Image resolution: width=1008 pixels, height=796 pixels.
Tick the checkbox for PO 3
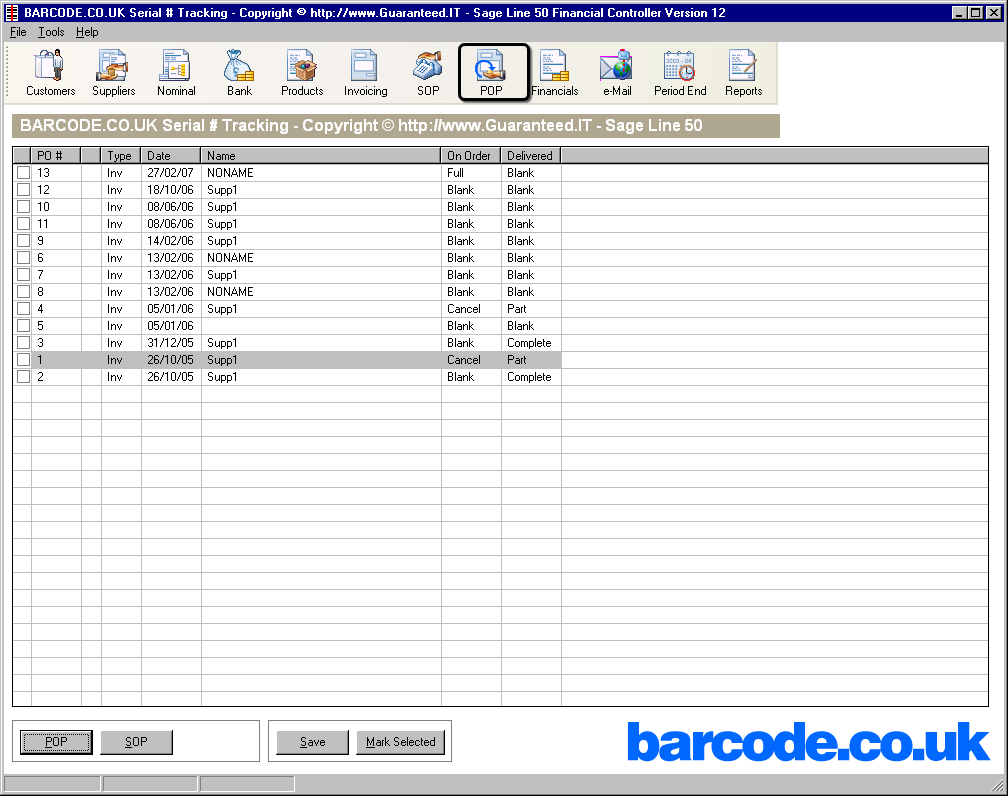point(23,343)
